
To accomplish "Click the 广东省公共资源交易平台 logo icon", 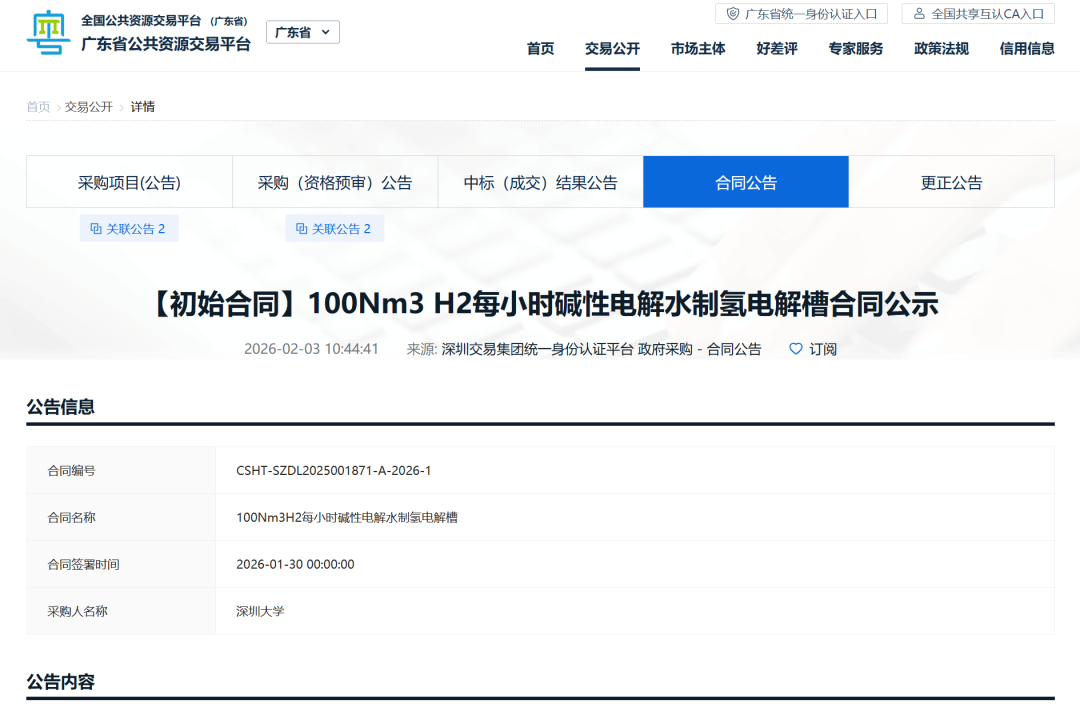I will point(47,34).
